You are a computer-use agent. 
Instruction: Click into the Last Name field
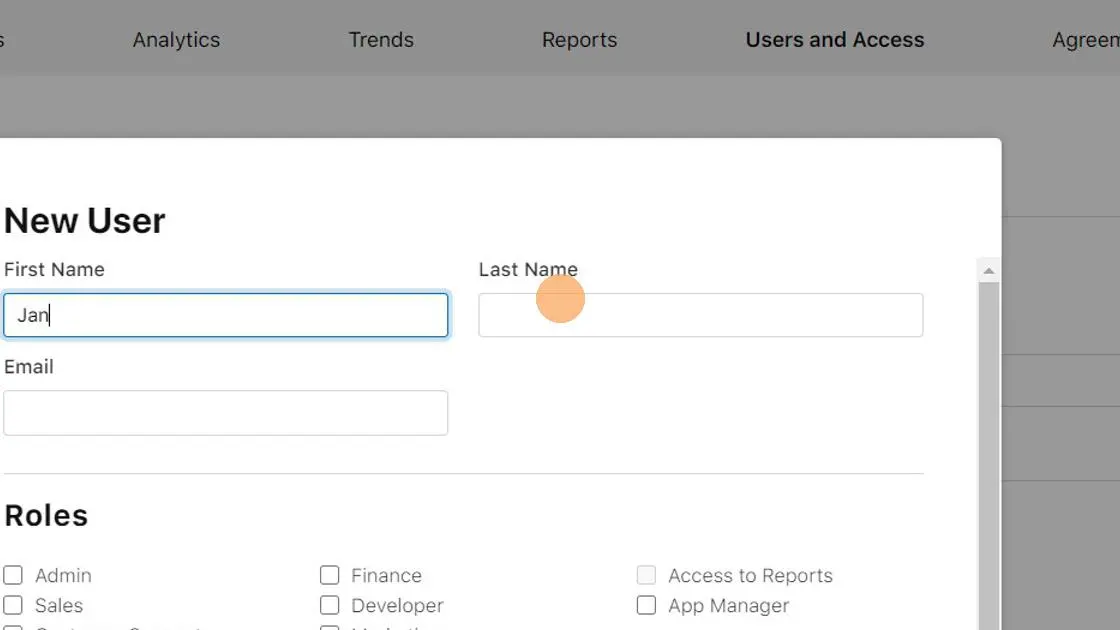click(x=700, y=315)
